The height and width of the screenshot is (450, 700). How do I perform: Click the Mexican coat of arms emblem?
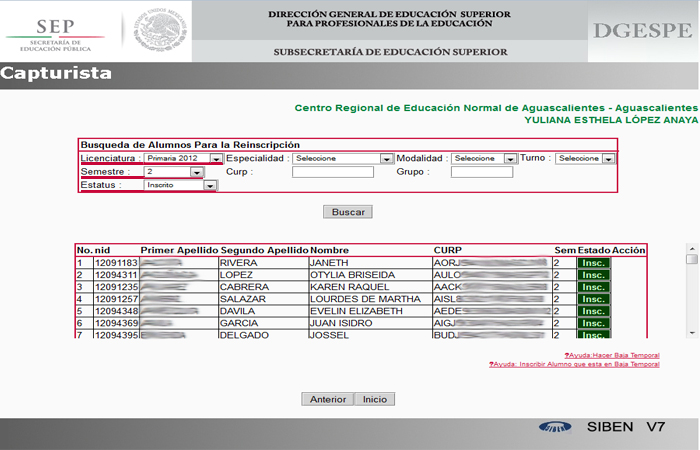point(160,31)
